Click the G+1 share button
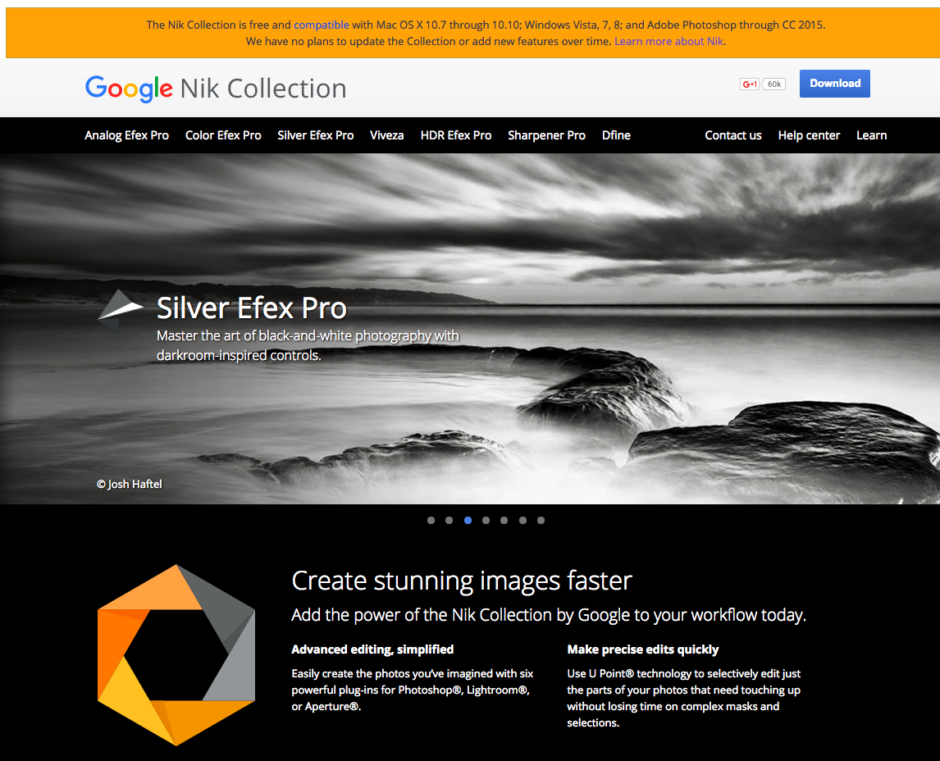This screenshot has width=940, height=761. click(x=749, y=84)
